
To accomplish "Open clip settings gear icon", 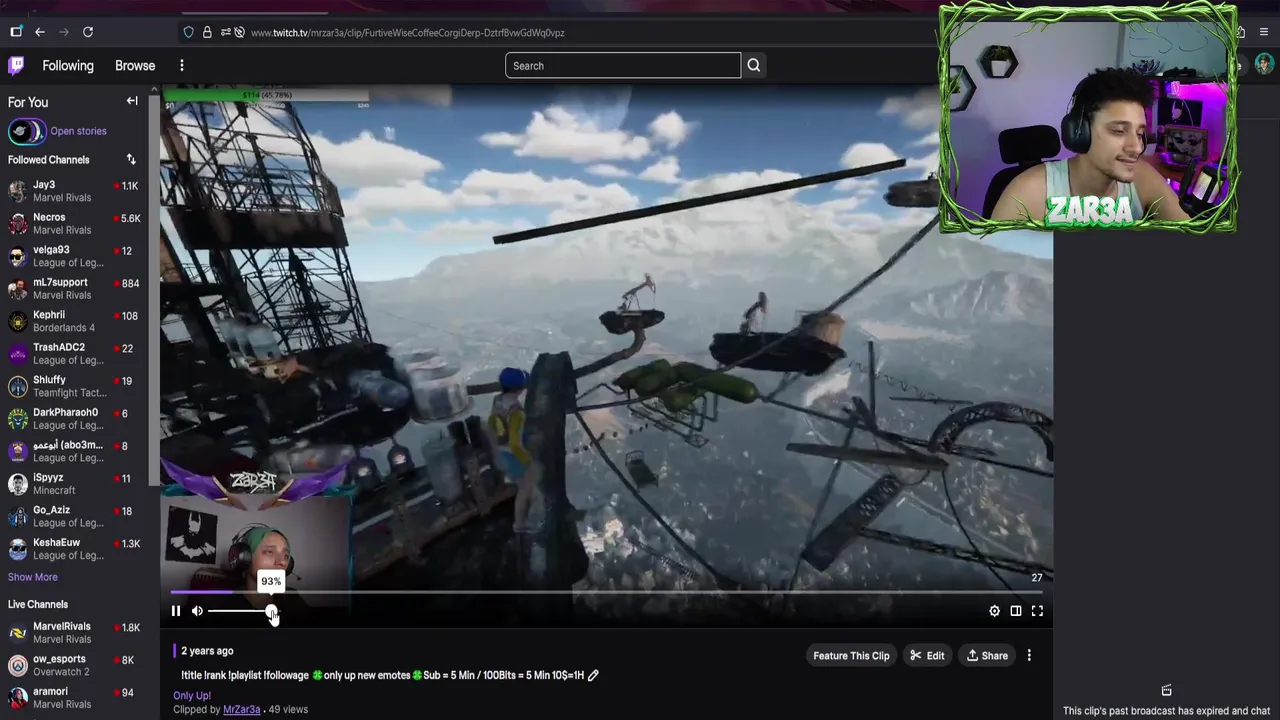I will pyautogui.click(x=994, y=611).
